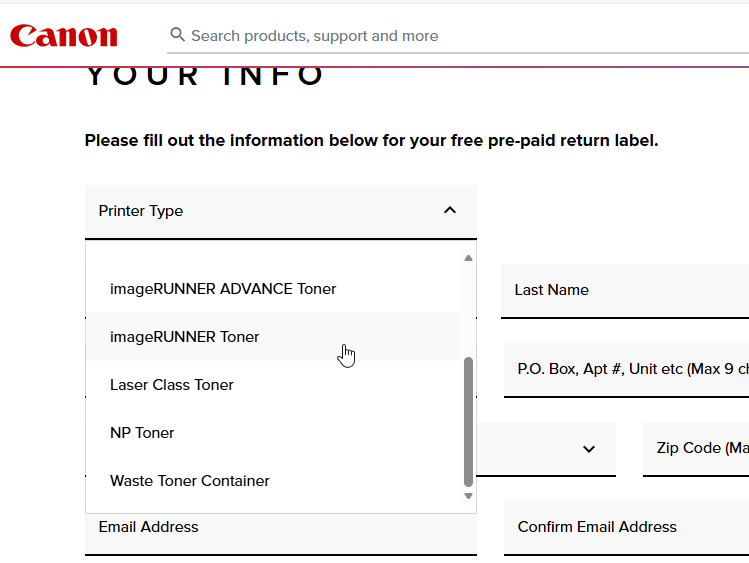The image size is (749, 563).
Task: Select the NP Toner option
Action: (x=142, y=433)
